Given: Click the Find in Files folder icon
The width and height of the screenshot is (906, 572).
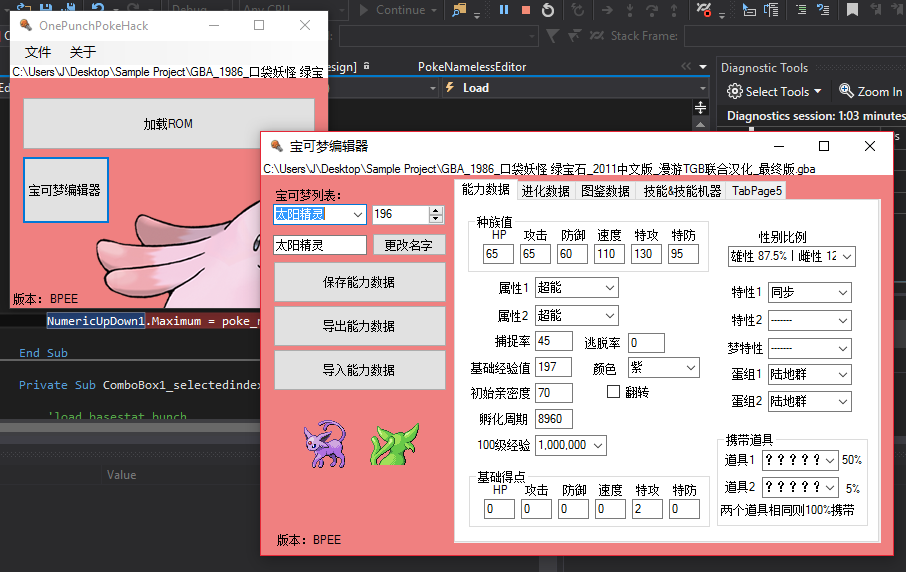Looking at the screenshot, I should tap(459, 9).
